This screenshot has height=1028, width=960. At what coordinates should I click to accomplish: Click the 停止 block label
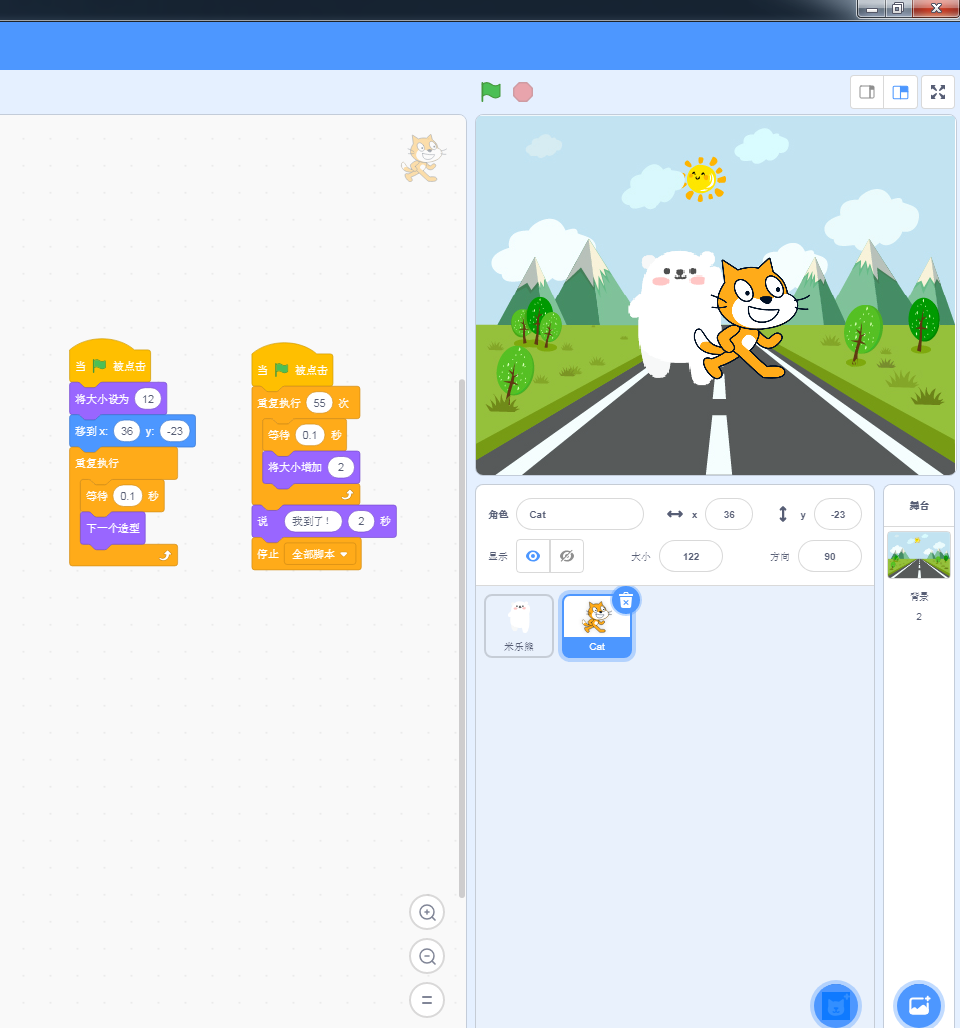click(268, 554)
